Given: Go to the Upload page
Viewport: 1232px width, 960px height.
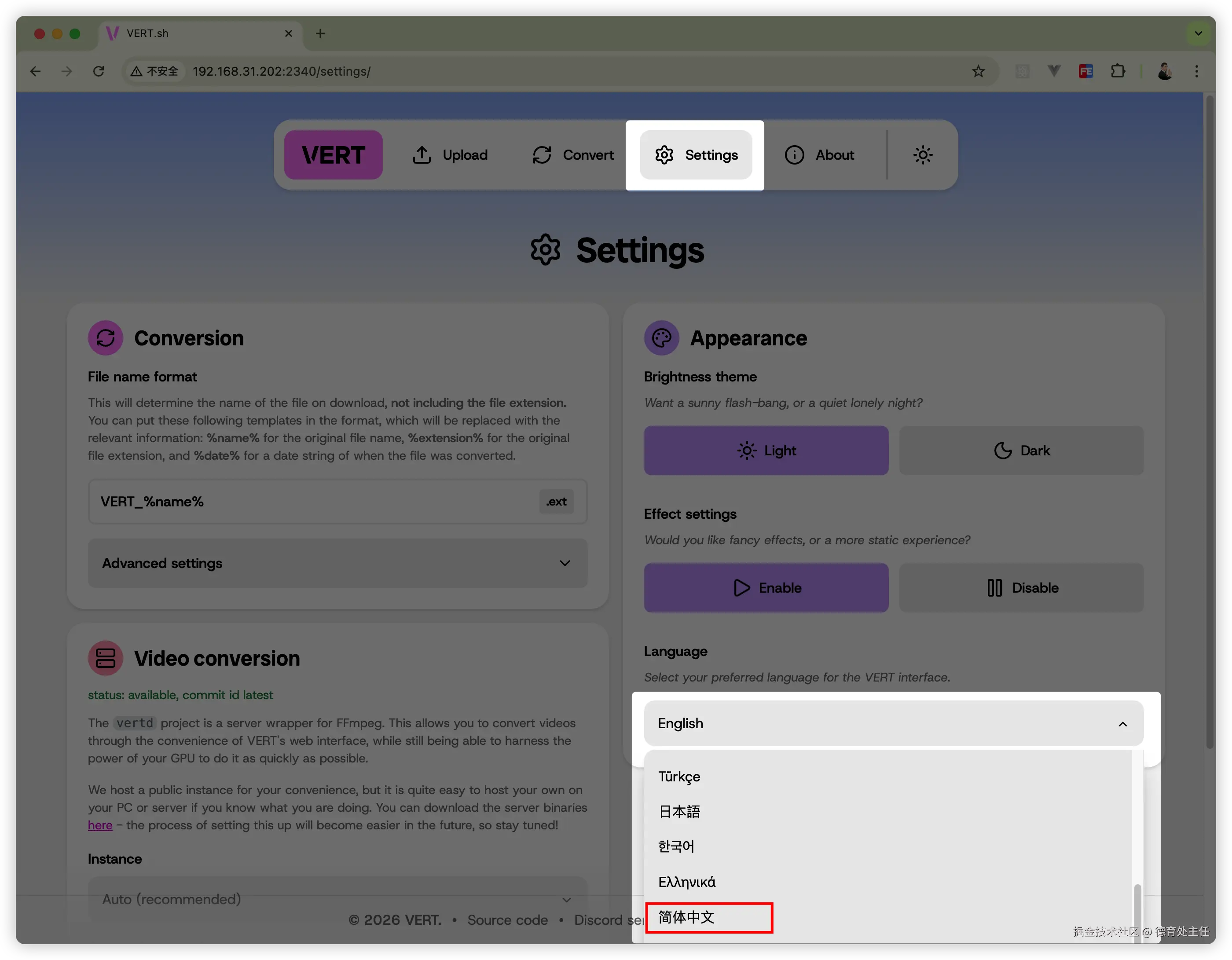Looking at the screenshot, I should [x=450, y=155].
